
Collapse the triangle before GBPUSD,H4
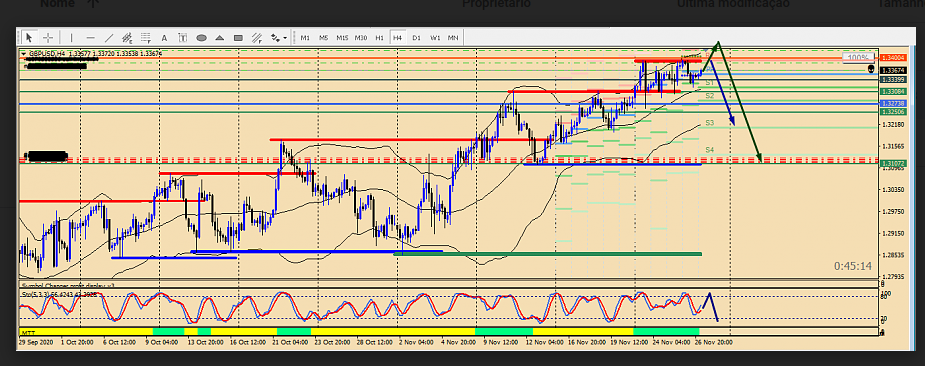click(x=24, y=54)
